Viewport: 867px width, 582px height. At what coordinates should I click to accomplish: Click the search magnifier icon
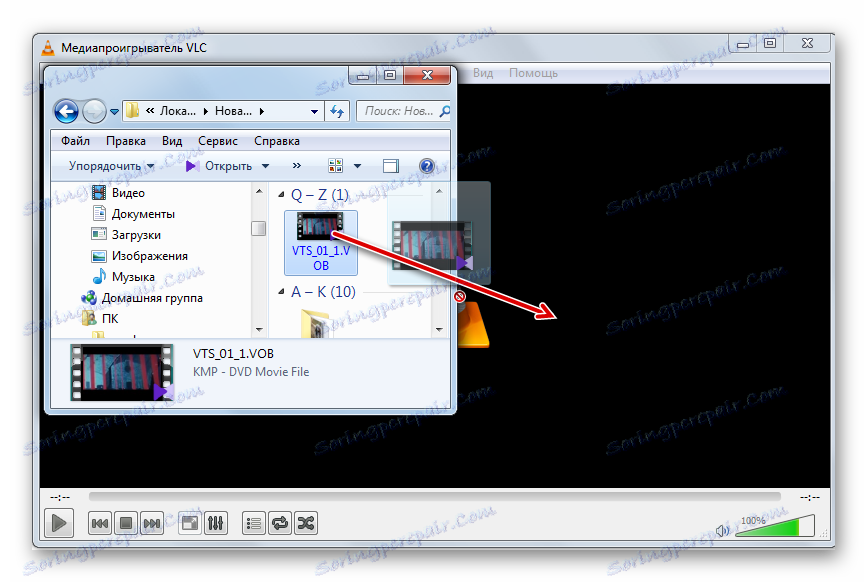click(444, 111)
